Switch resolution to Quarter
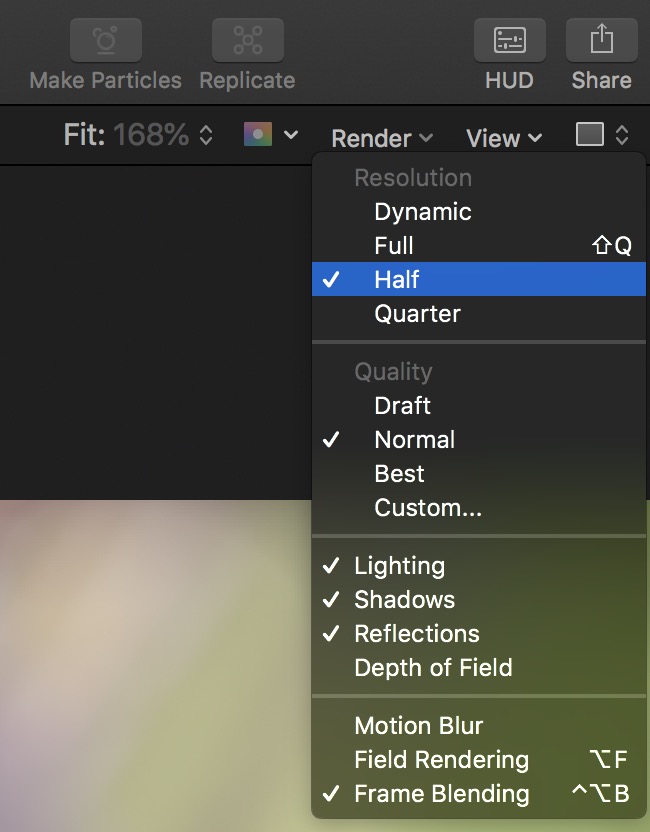Viewport: 650px width, 832px height. [x=417, y=314]
